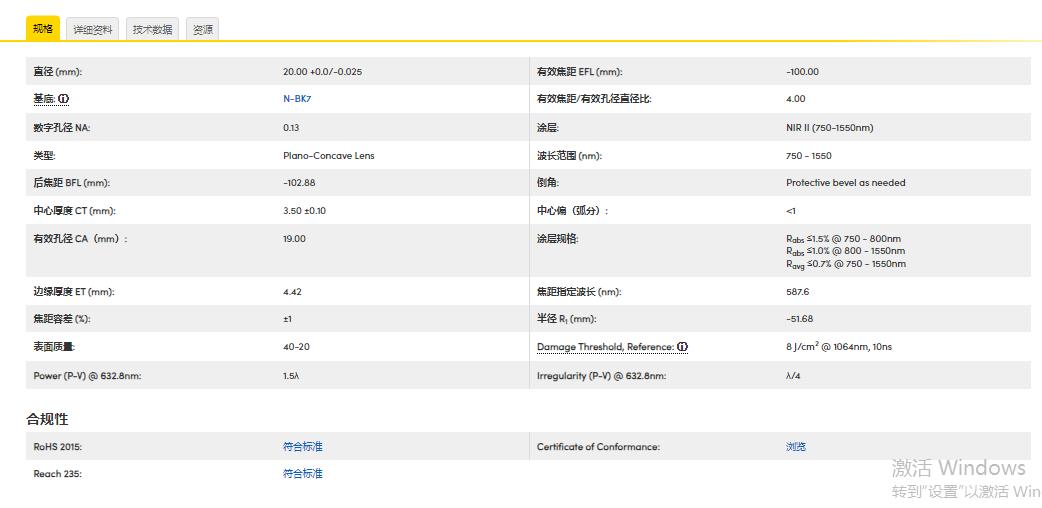Select diameter value 20.00 +0.0/-0.025
This screenshot has width=1042, height=508.
click(322, 72)
